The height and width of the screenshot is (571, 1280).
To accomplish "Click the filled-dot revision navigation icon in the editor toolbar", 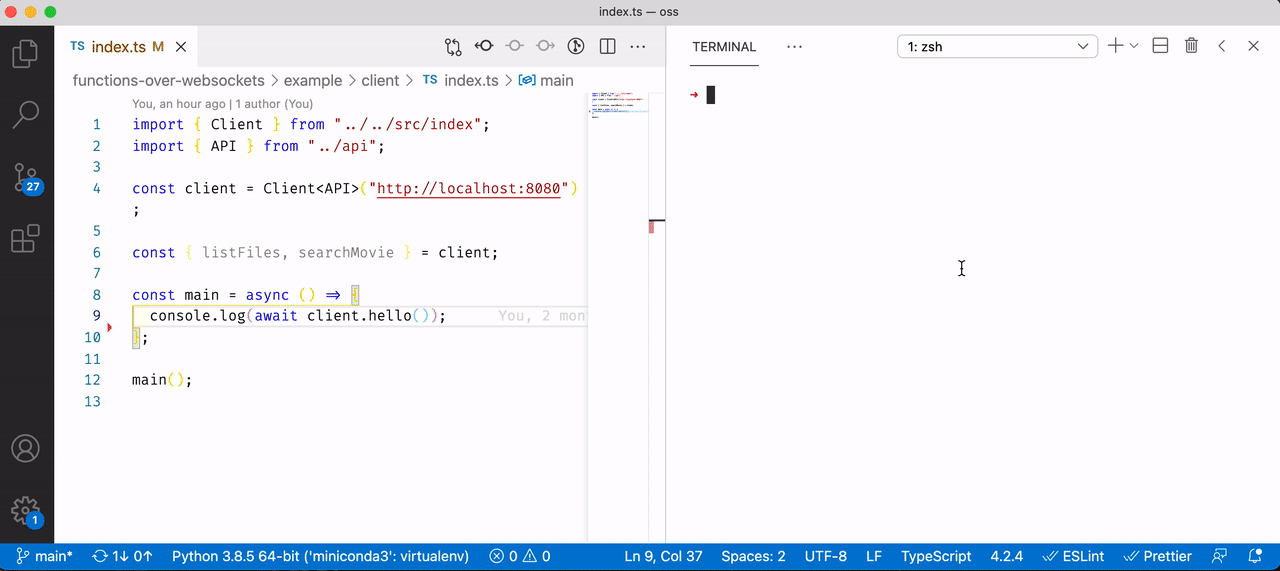I will (484, 46).
